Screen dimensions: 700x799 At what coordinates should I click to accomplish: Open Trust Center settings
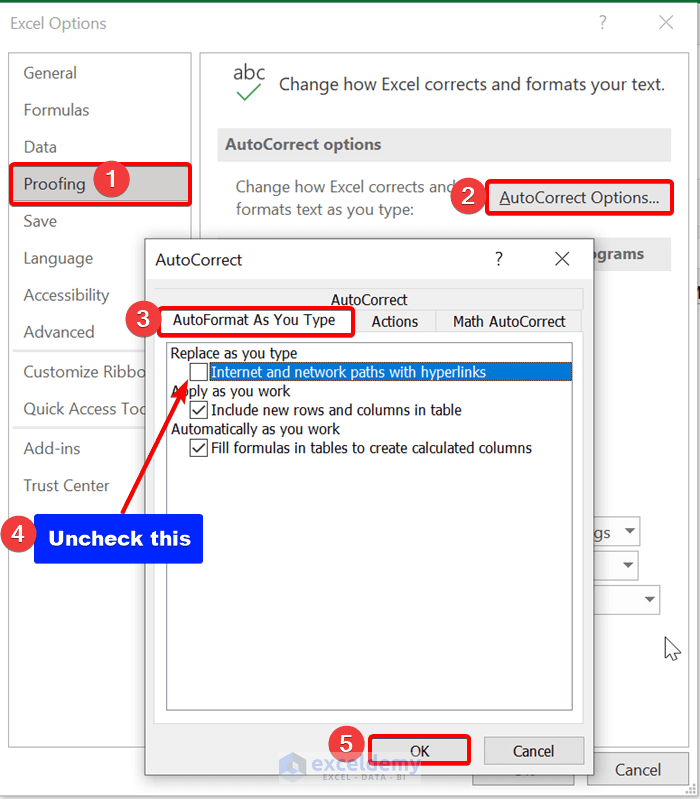[66, 486]
